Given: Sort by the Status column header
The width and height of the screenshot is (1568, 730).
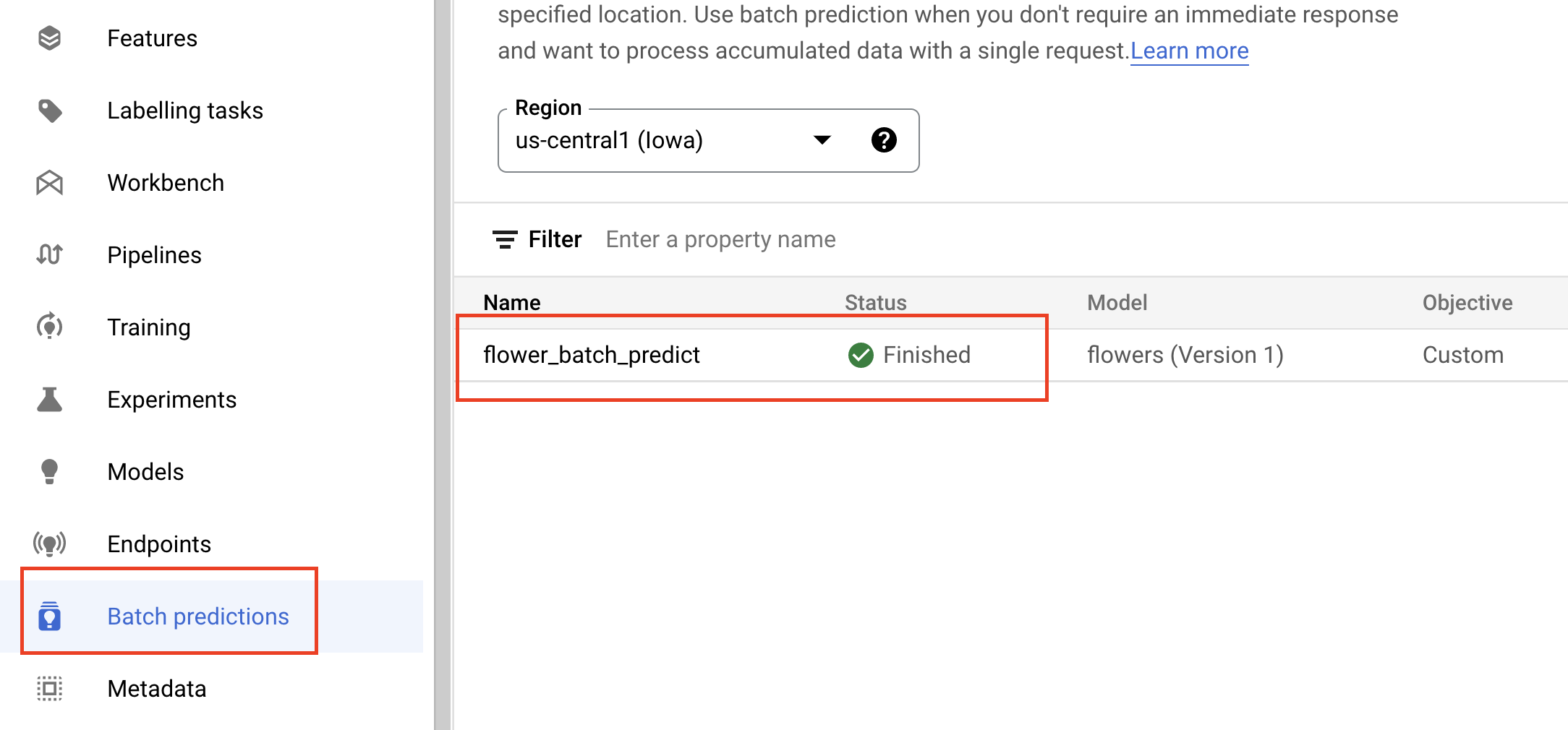Looking at the screenshot, I should point(875,303).
